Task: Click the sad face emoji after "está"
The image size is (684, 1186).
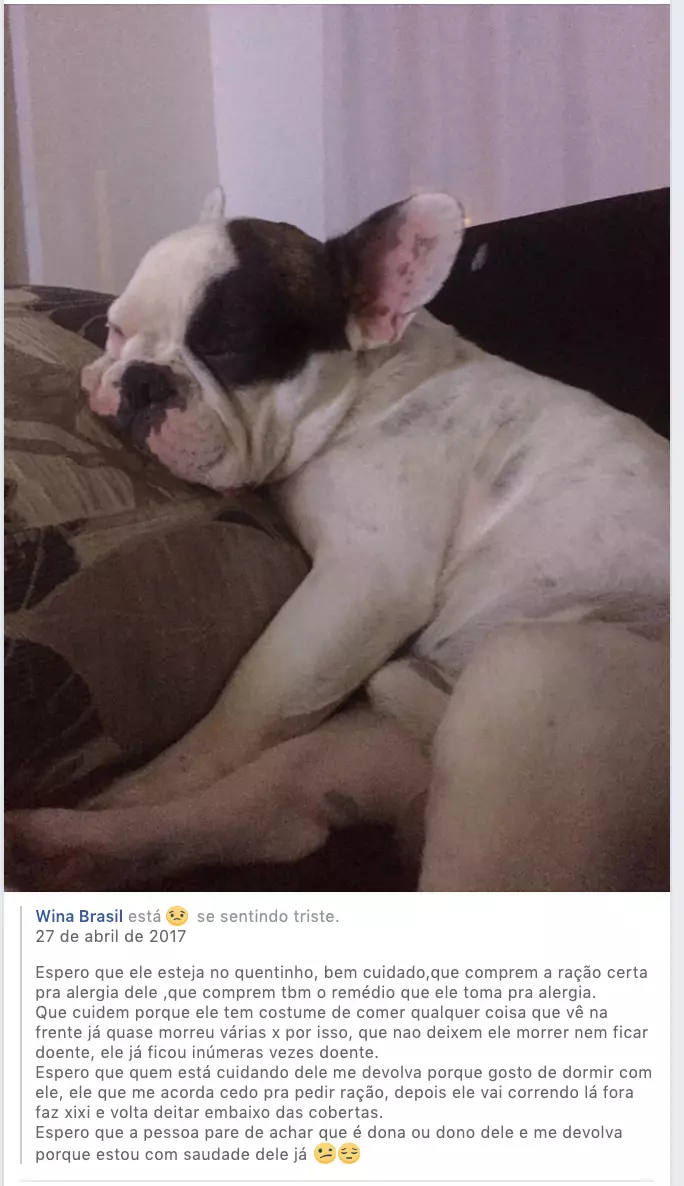Action: tap(176, 916)
